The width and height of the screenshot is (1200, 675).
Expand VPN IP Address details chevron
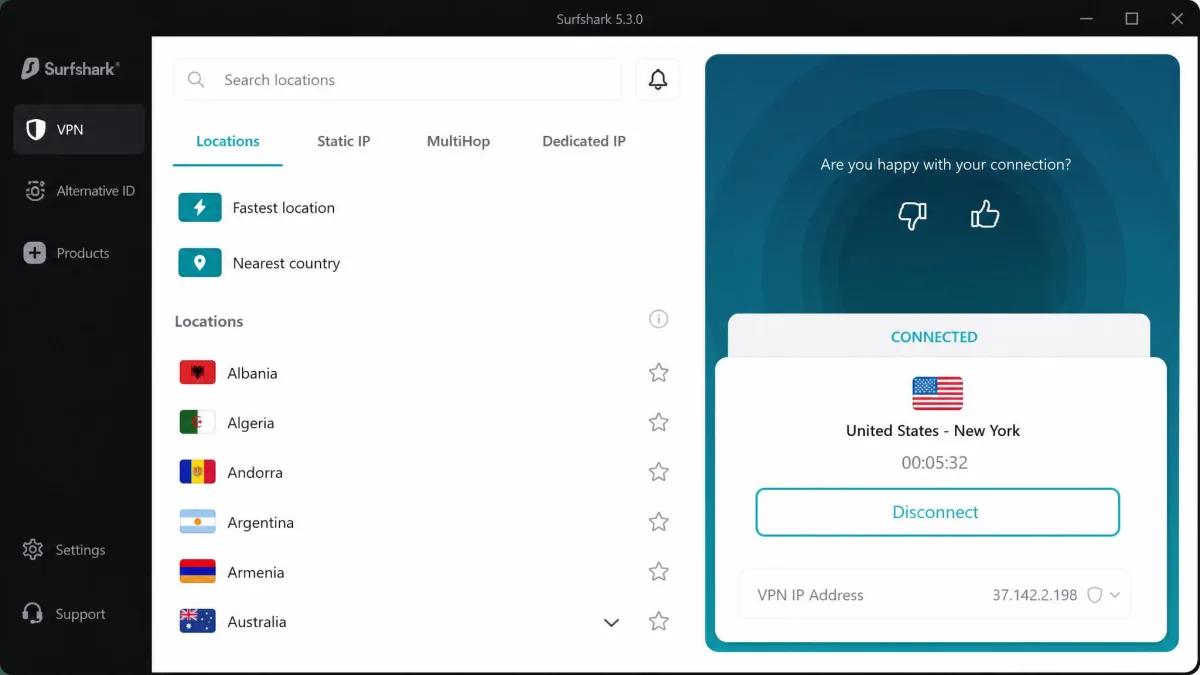point(1115,595)
